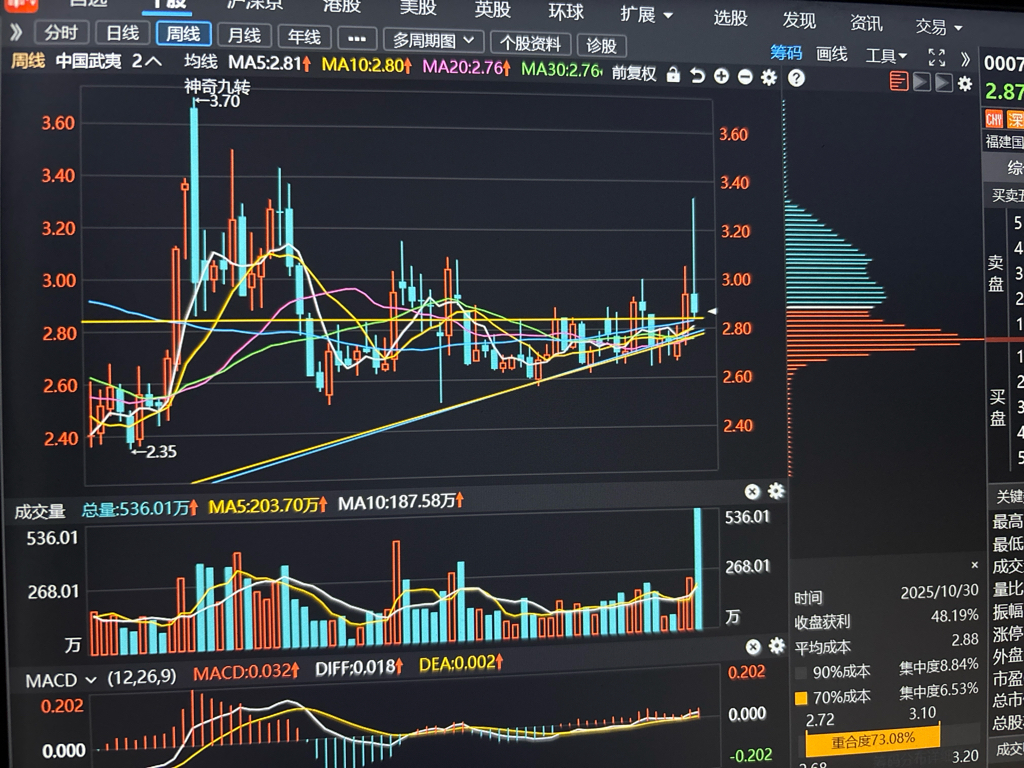The width and height of the screenshot is (1024, 768).
Task: Open 诊股 stock diagnosis
Action: click(601, 45)
